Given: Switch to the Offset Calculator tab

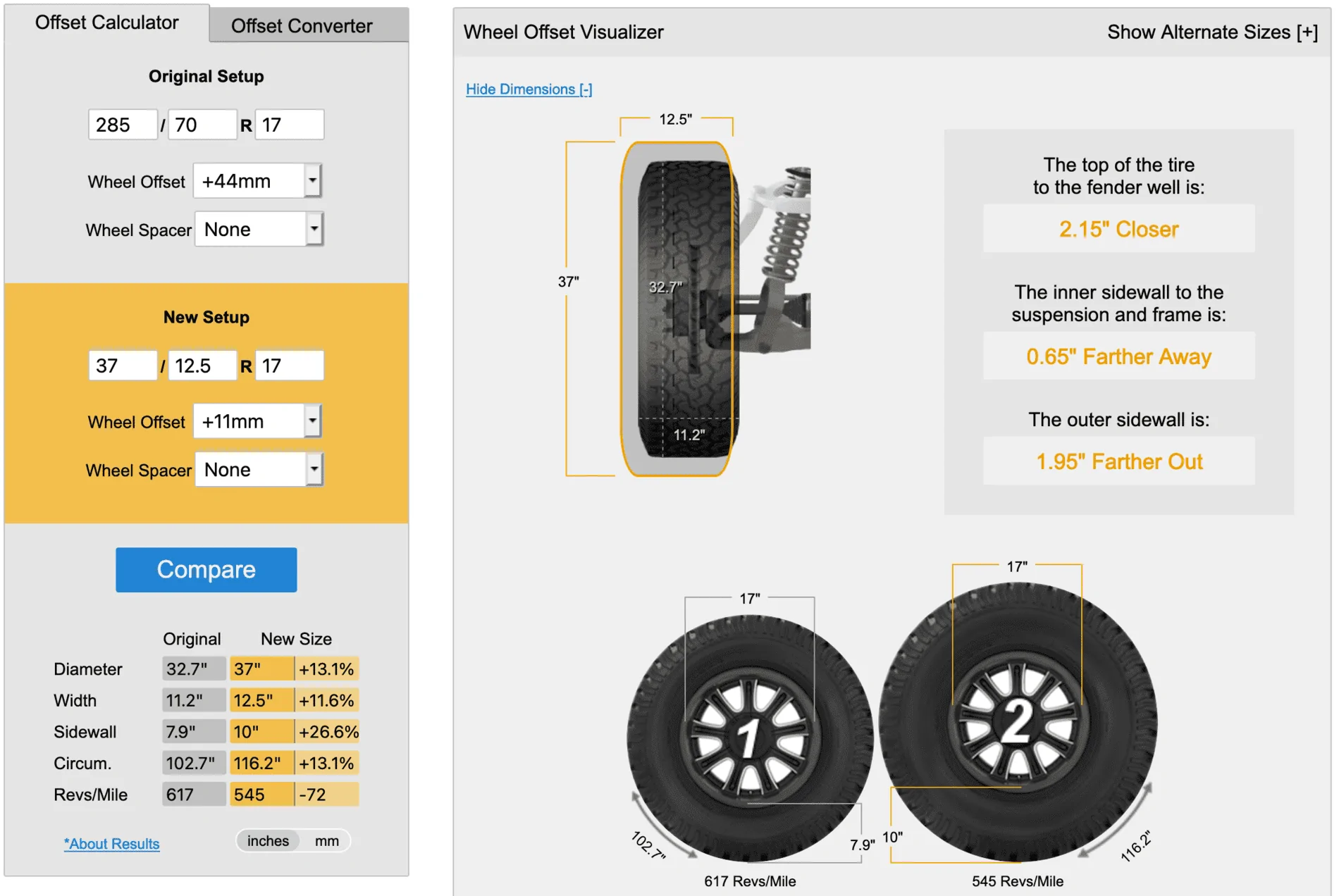Looking at the screenshot, I should click(x=107, y=23).
